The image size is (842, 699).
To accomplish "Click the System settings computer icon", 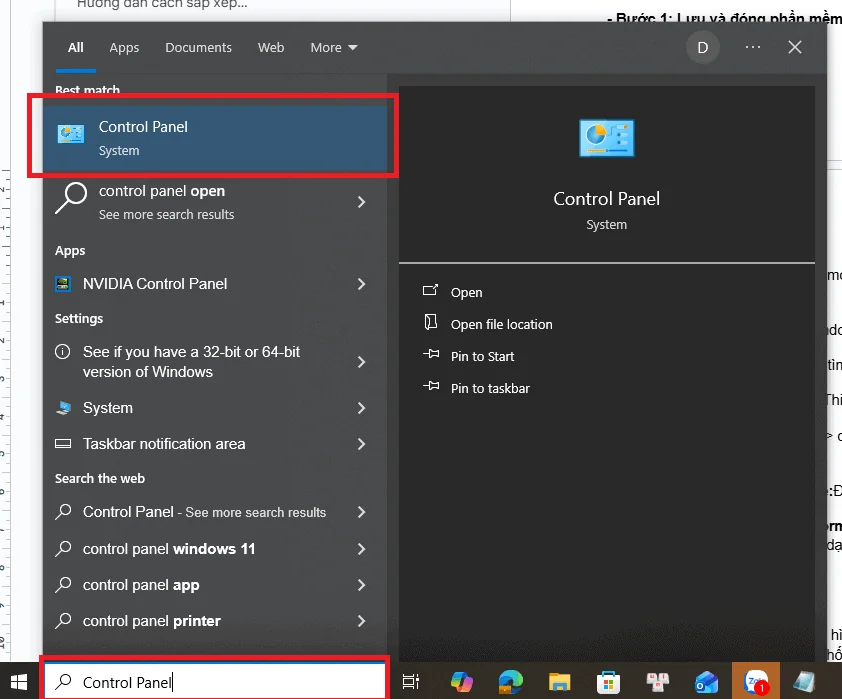I will pos(63,408).
